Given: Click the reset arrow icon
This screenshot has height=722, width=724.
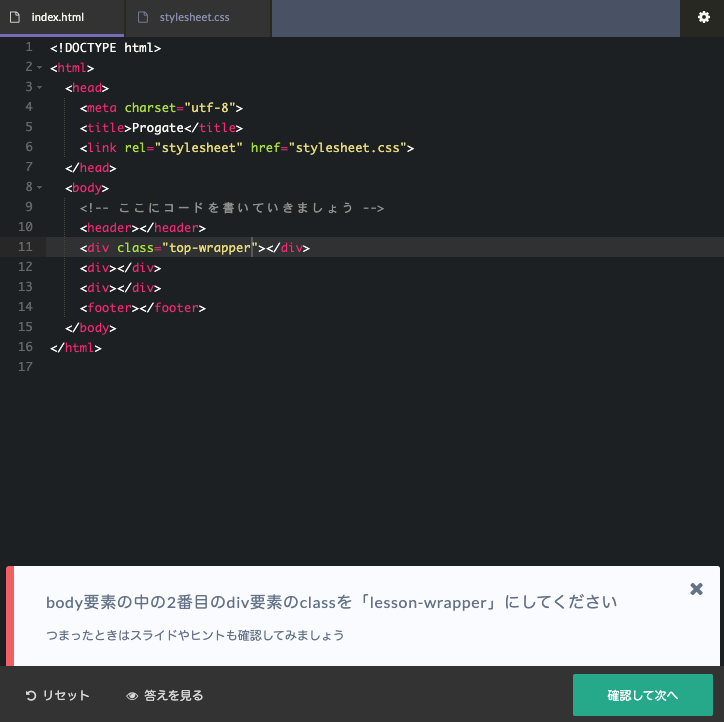Looking at the screenshot, I should click(x=30, y=695).
